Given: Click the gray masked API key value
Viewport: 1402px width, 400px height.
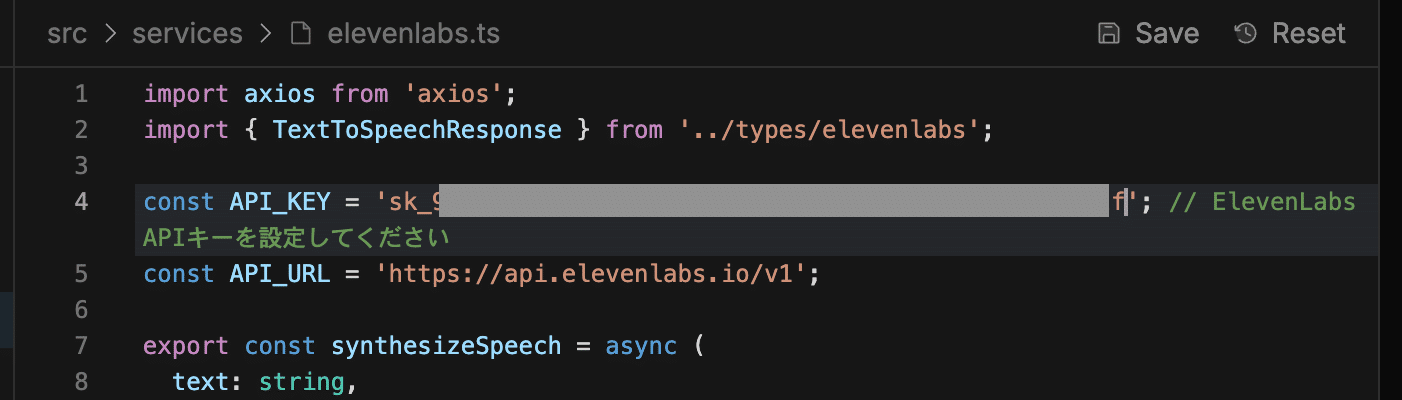Looking at the screenshot, I should pos(773,202).
